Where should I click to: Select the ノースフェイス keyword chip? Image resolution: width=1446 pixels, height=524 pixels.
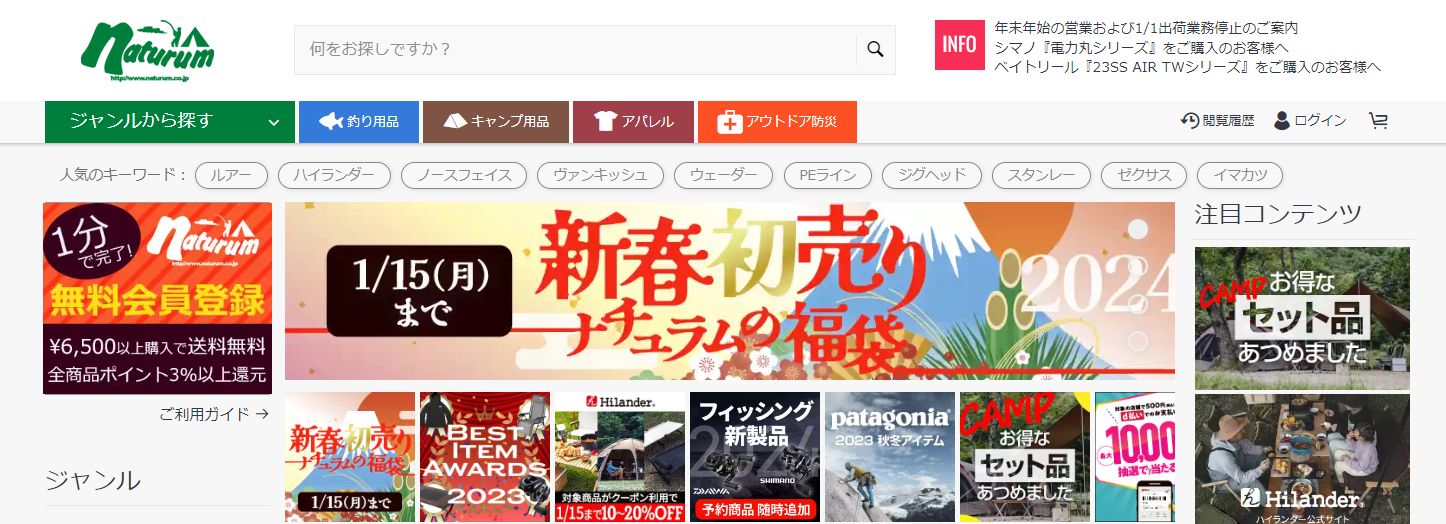point(464,175)
